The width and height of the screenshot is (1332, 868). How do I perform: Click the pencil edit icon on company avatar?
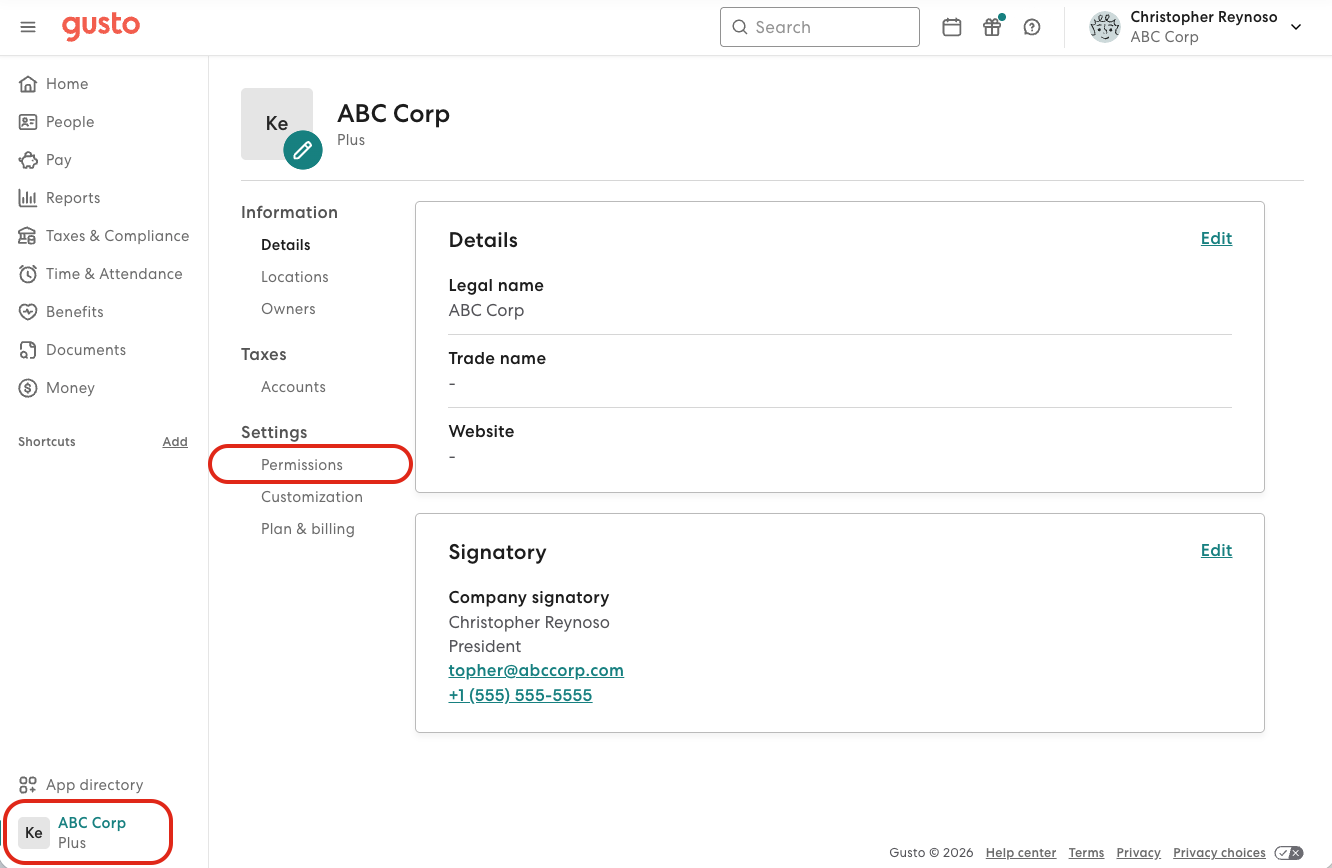(302, 150)
